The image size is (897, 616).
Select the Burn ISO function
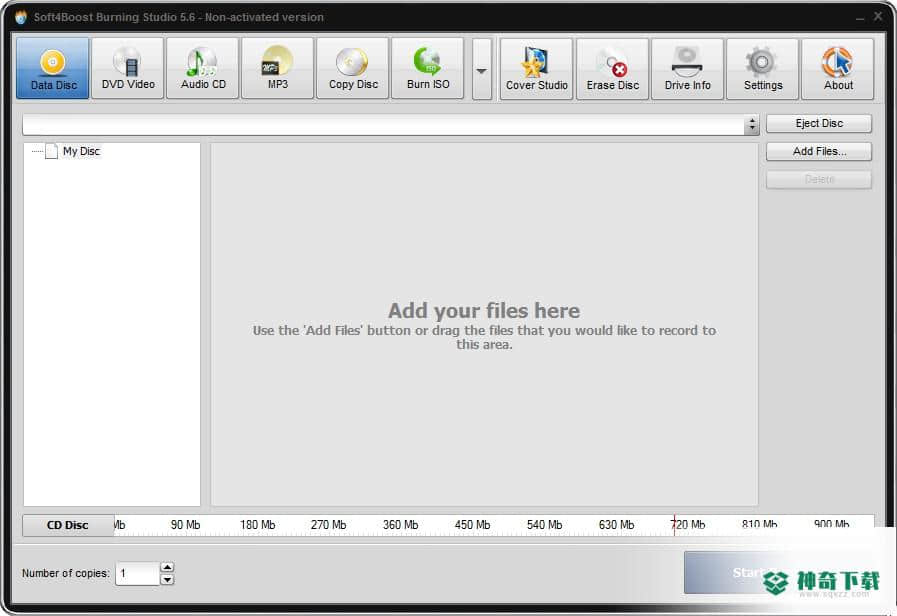[428, 68]
